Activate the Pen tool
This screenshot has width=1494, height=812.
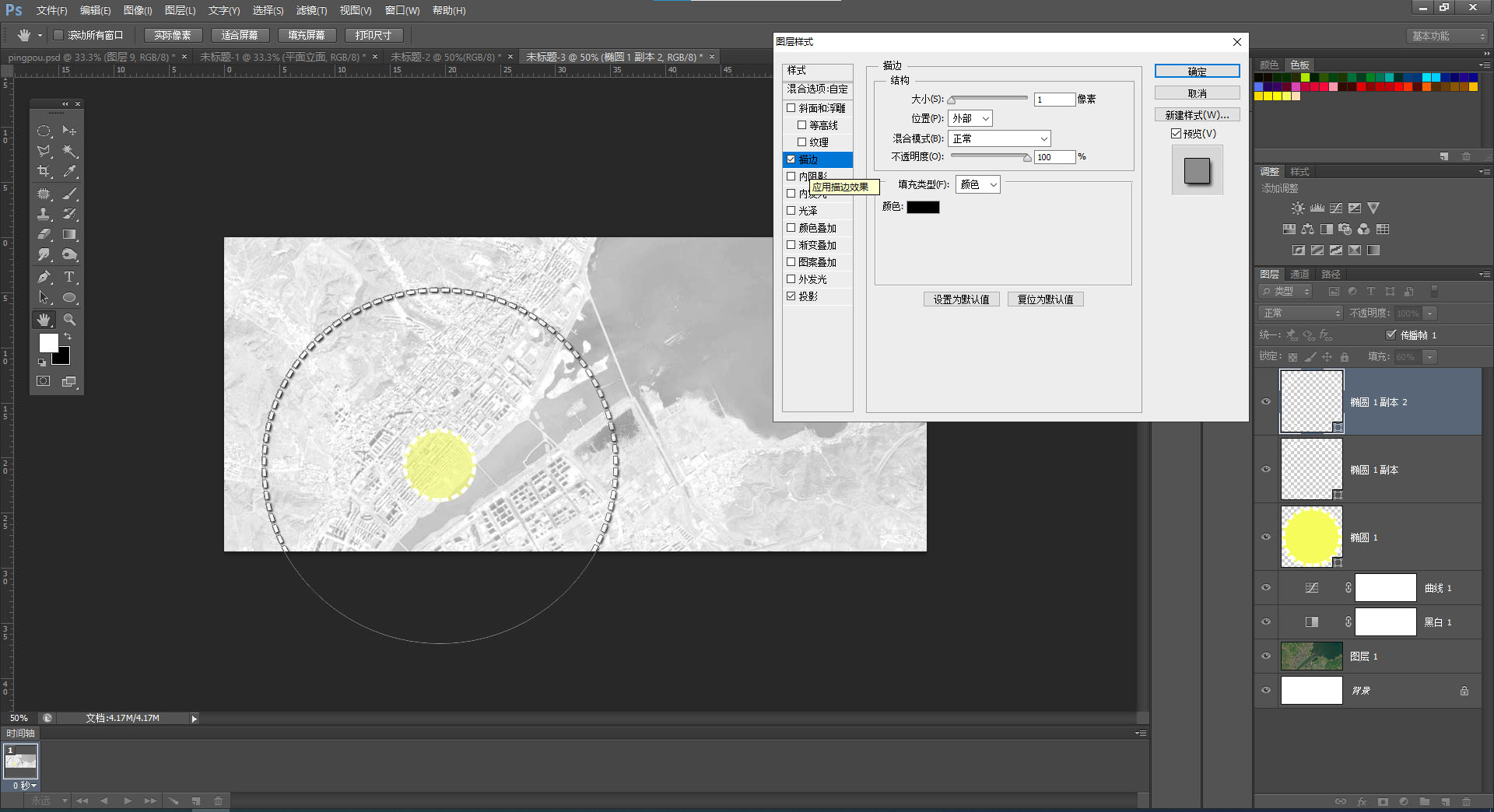tap(44, 277)
